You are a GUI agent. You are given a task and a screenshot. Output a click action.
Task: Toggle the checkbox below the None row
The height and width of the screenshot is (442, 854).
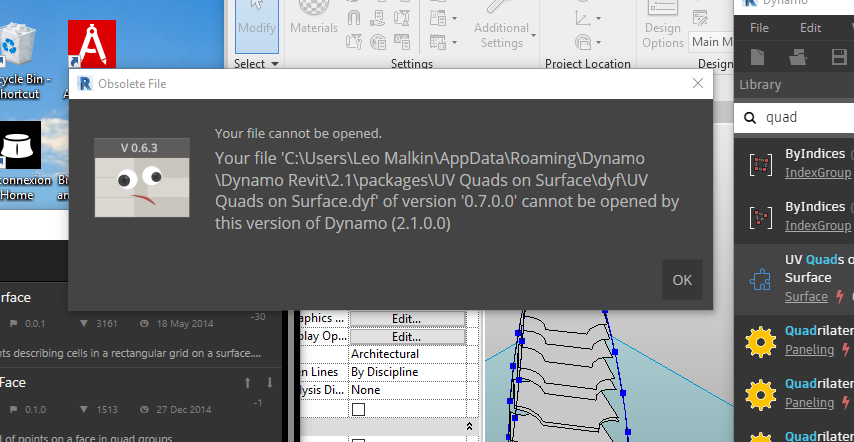(358, 409)
